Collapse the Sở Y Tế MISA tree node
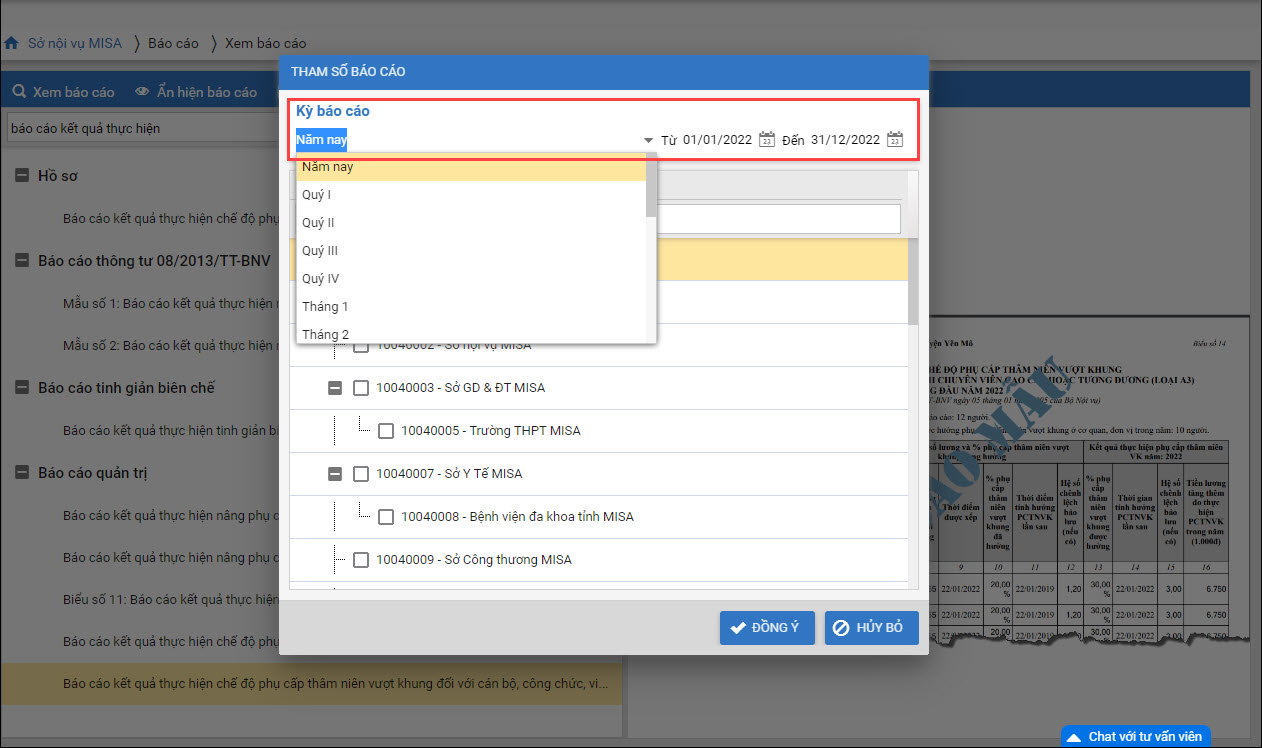 click(x=336, y=474)
